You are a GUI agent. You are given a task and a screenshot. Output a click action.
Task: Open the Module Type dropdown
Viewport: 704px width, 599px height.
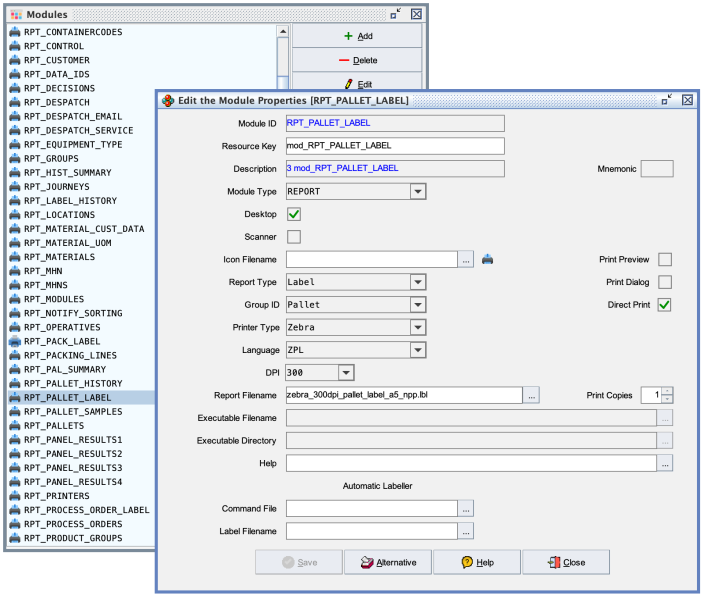(x=418, y=192)
